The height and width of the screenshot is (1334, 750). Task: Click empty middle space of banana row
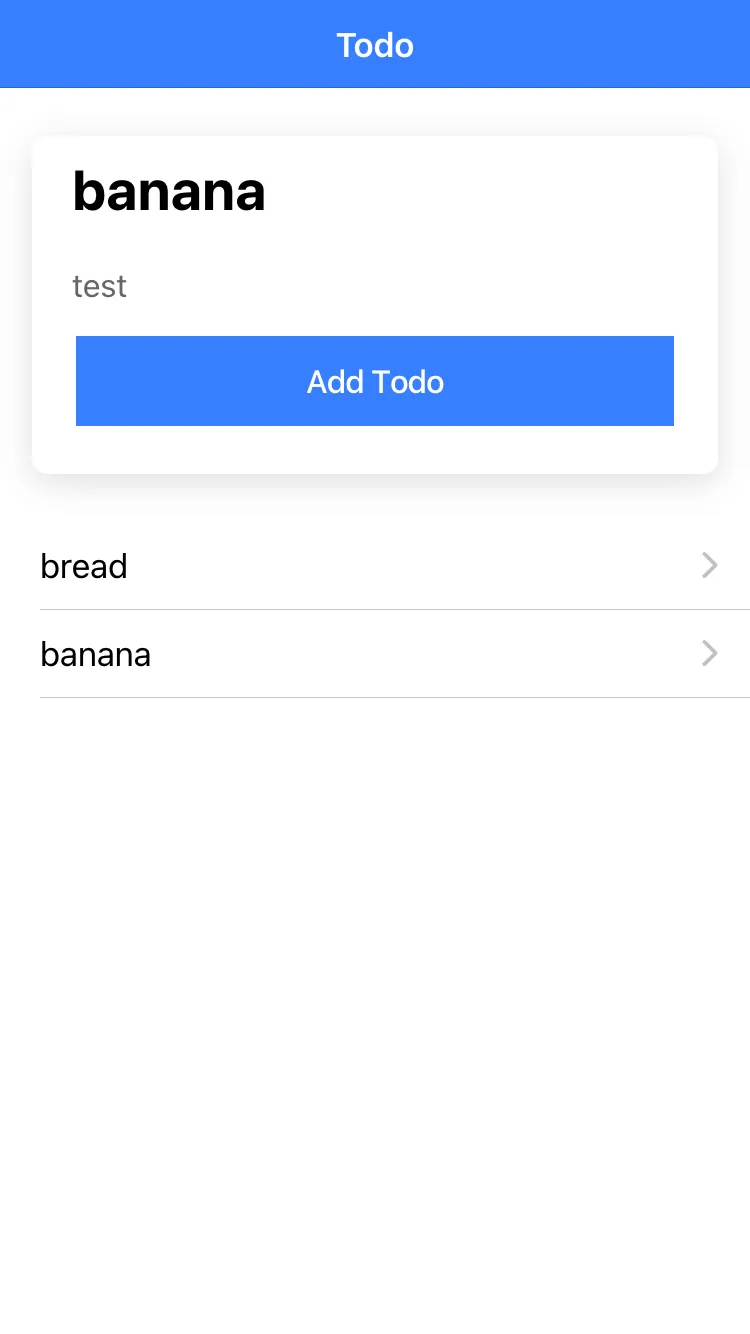[x=400, y=654]
